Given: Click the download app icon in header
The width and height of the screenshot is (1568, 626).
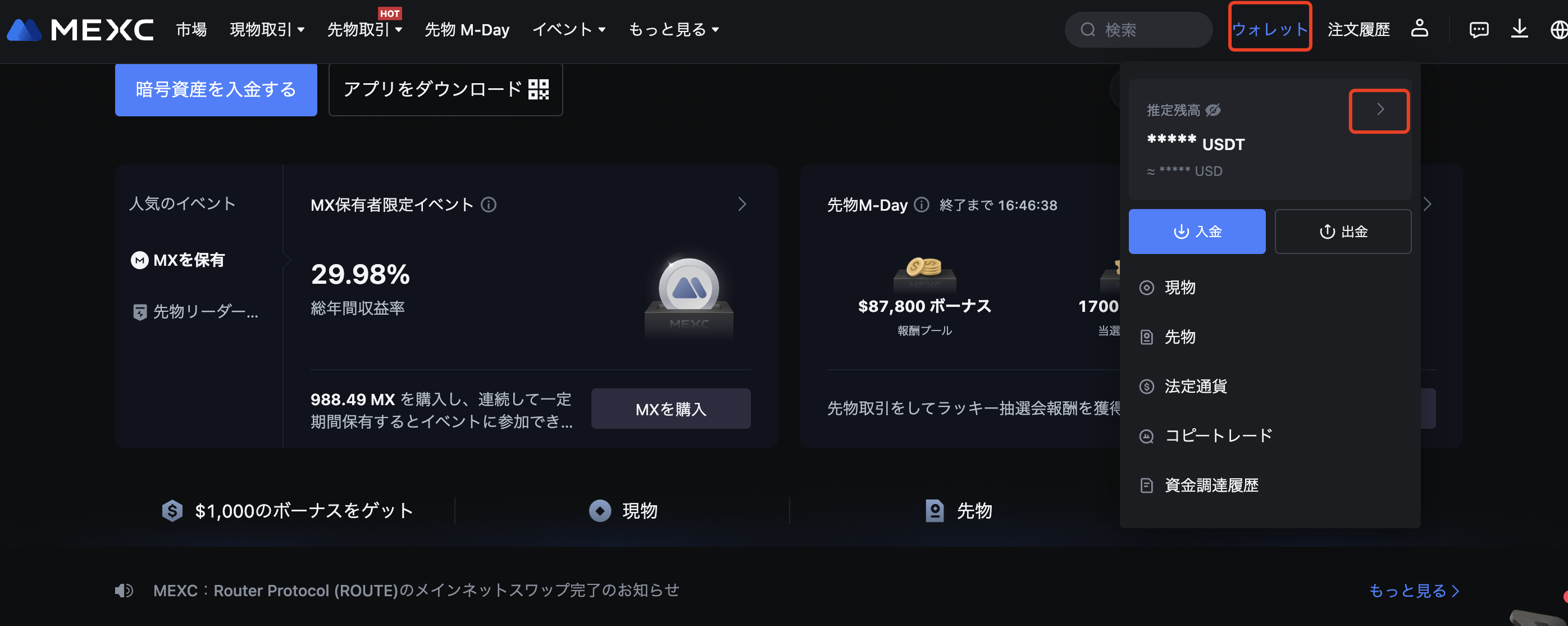Looking at the screenshot, I should tap(1519, 29).
